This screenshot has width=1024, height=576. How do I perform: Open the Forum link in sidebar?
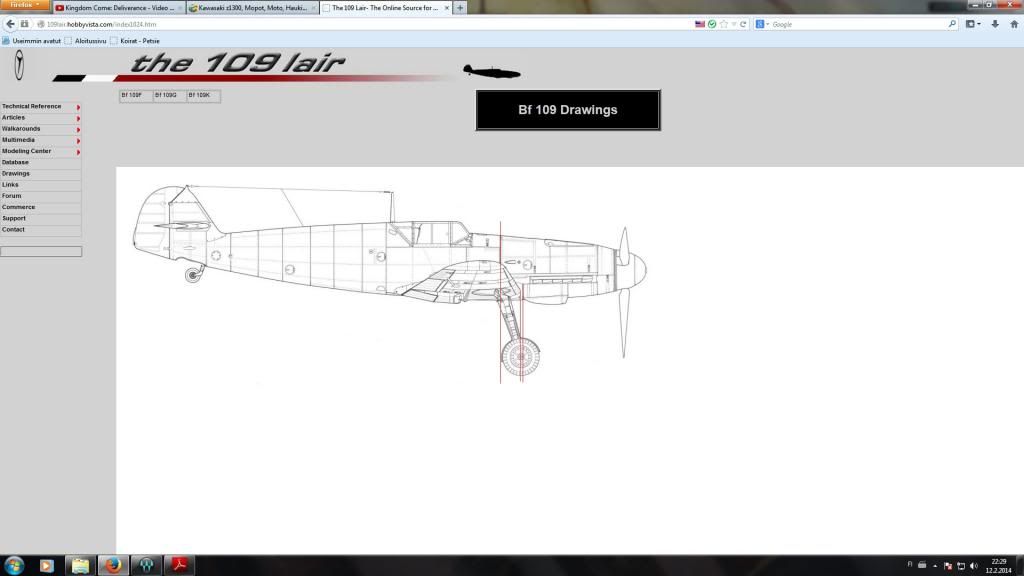click(11, 196)
